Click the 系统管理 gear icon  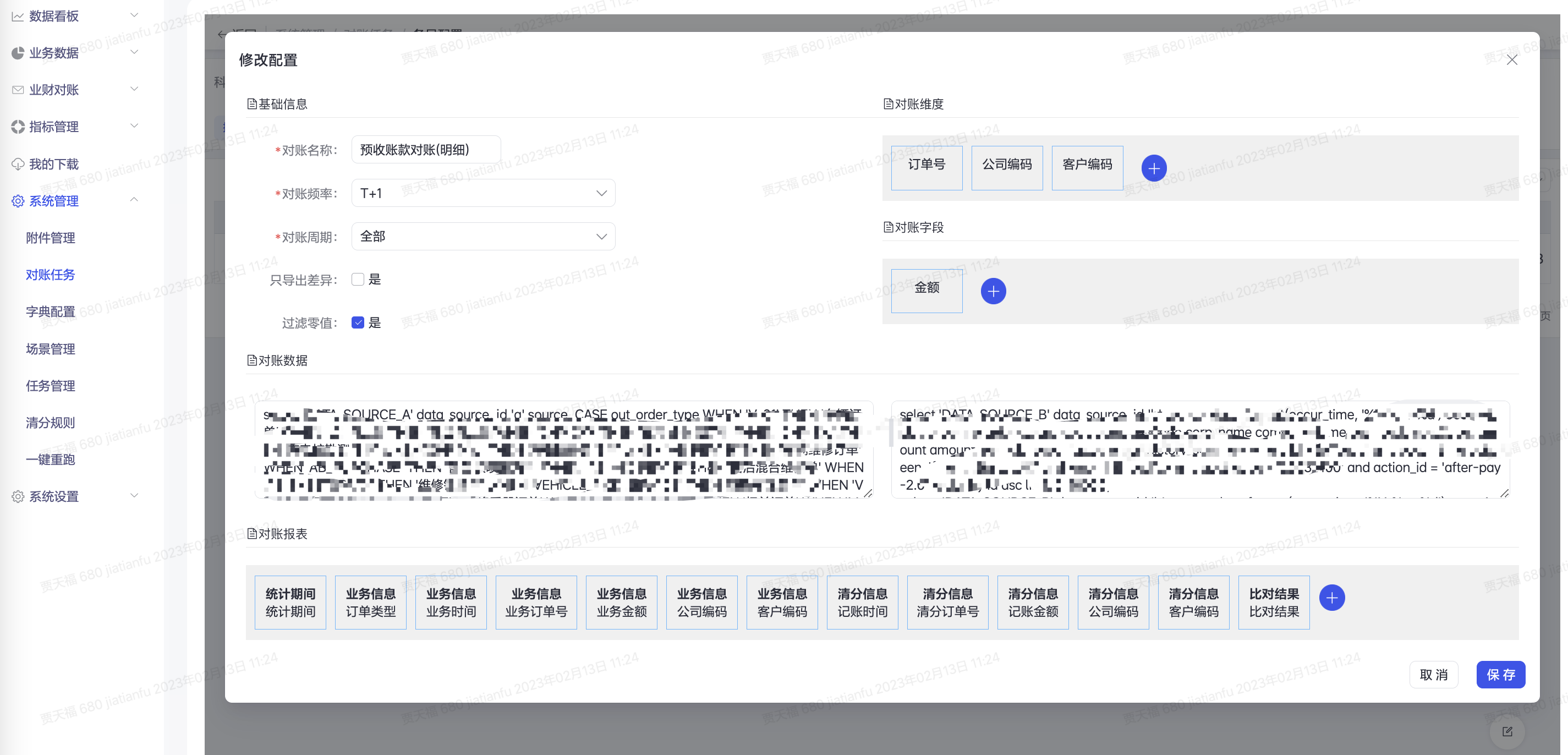pyautogui.click(x=18, y=201)
